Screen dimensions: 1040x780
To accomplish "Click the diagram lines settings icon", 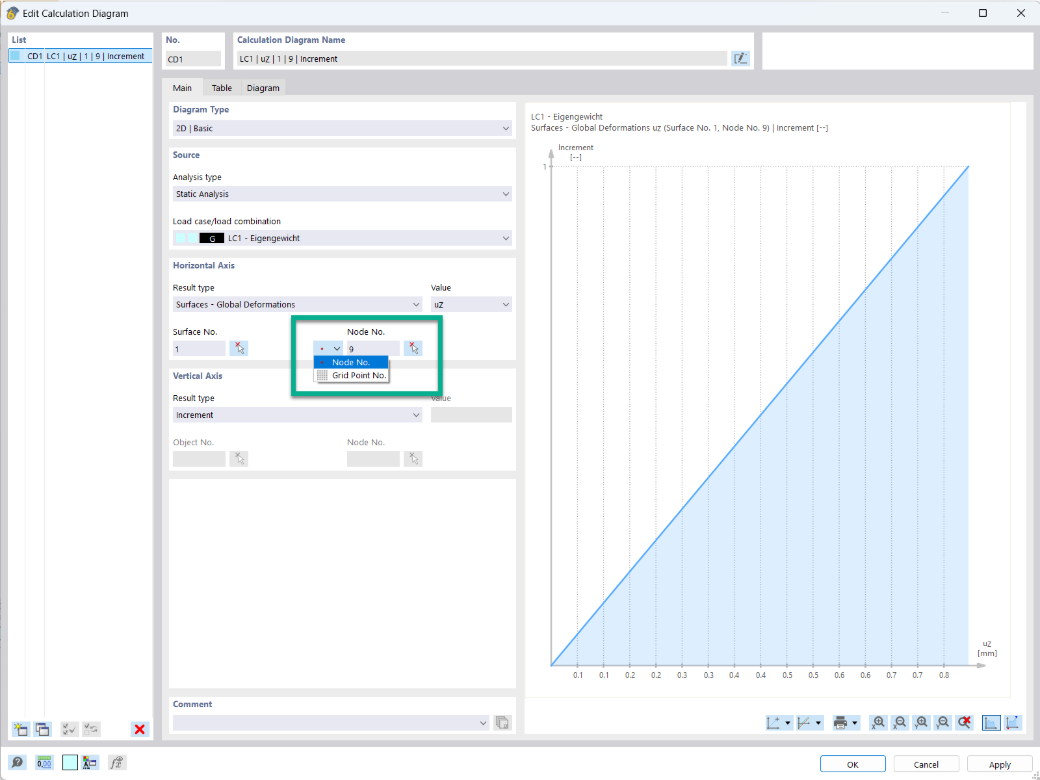I will click(x=805, y=723).
